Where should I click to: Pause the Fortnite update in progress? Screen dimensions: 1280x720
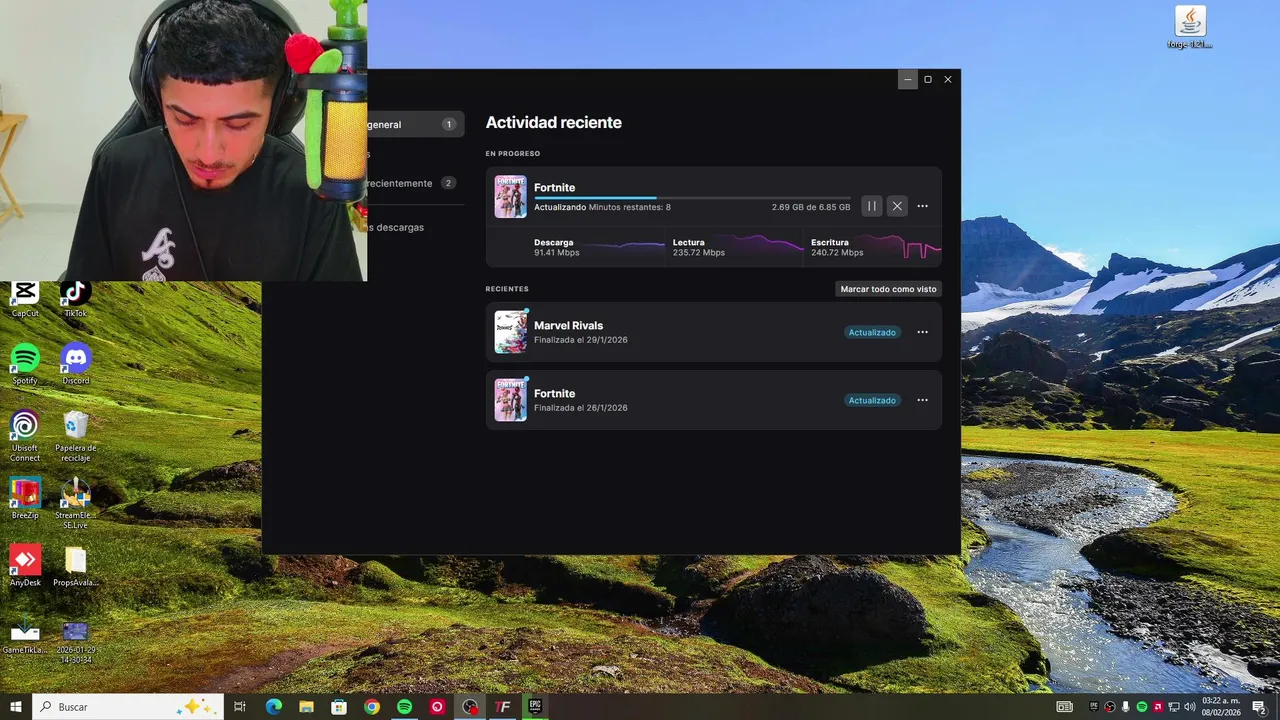click(x=871, y=206)
